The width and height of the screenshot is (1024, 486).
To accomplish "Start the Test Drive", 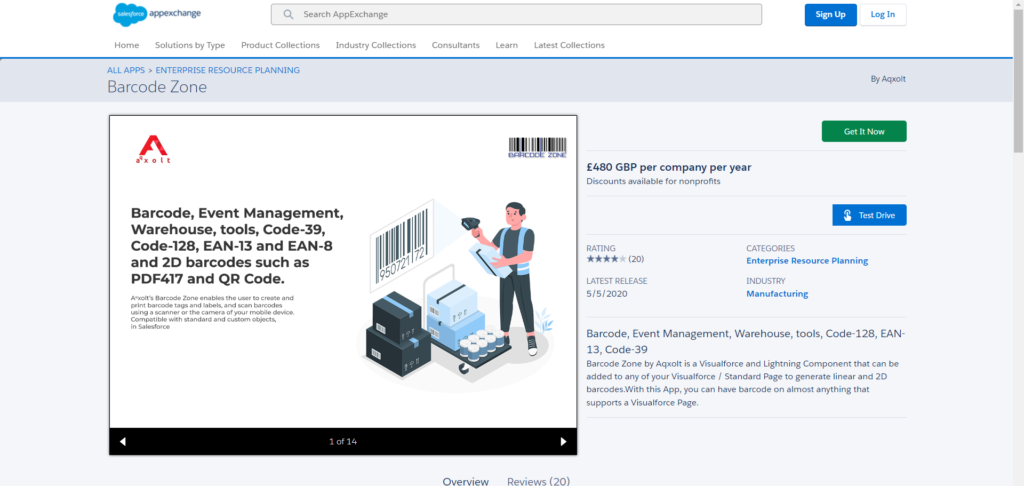I will (869, 215).
